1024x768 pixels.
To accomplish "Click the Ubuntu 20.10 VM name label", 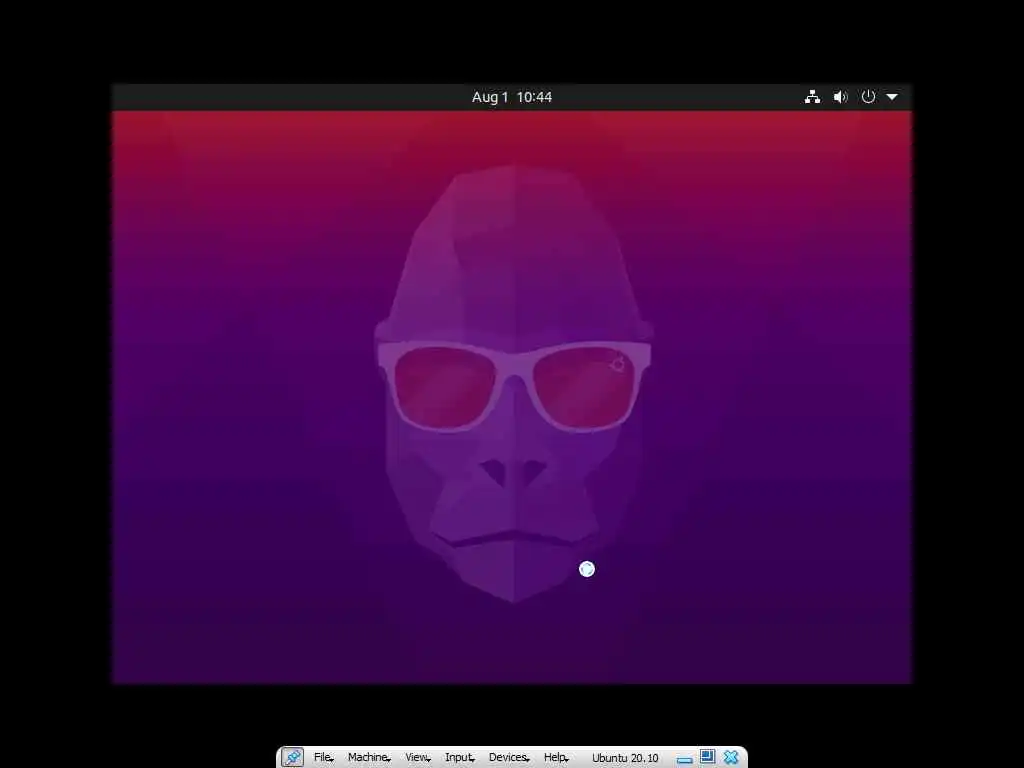I will tap(625, 758).
